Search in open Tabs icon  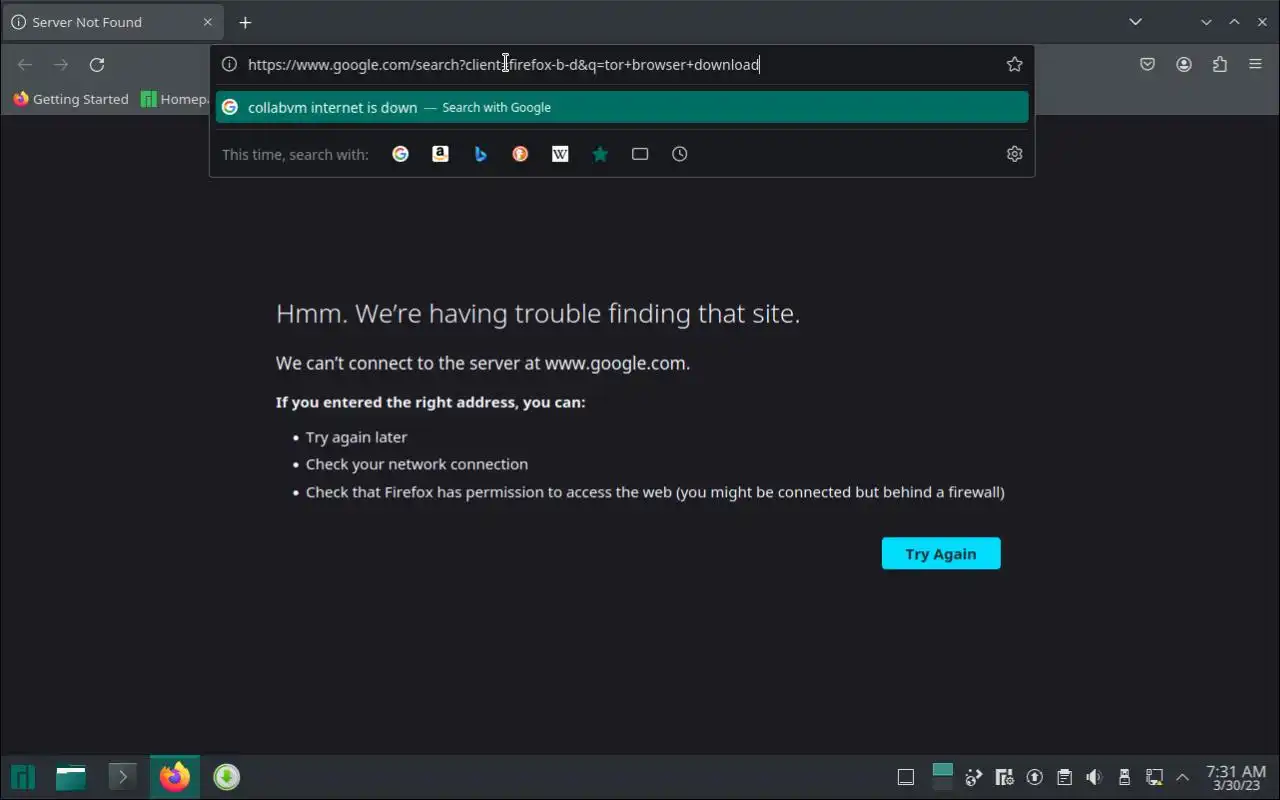tap(640, 154)
